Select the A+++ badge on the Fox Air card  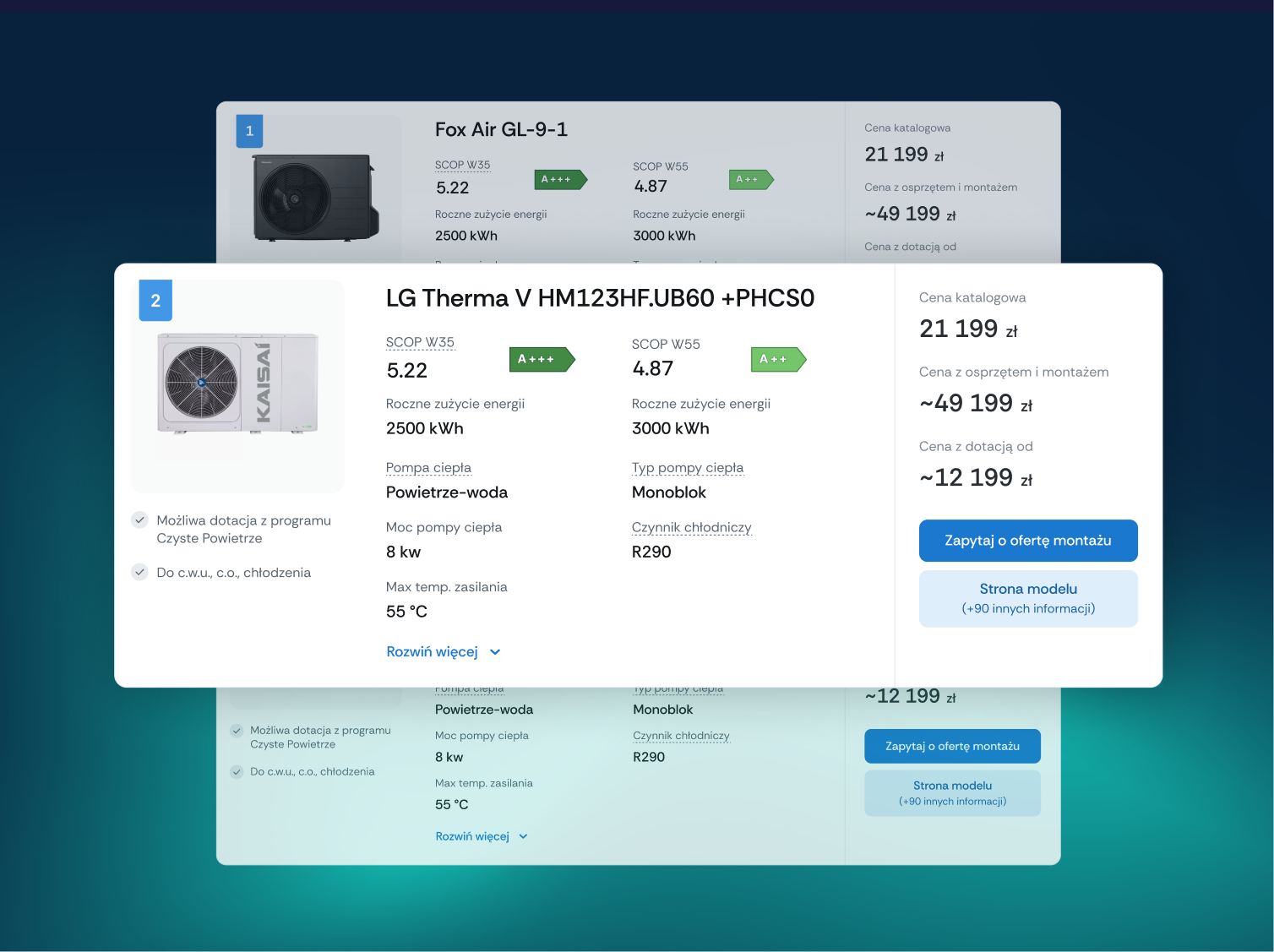(560, 179)
